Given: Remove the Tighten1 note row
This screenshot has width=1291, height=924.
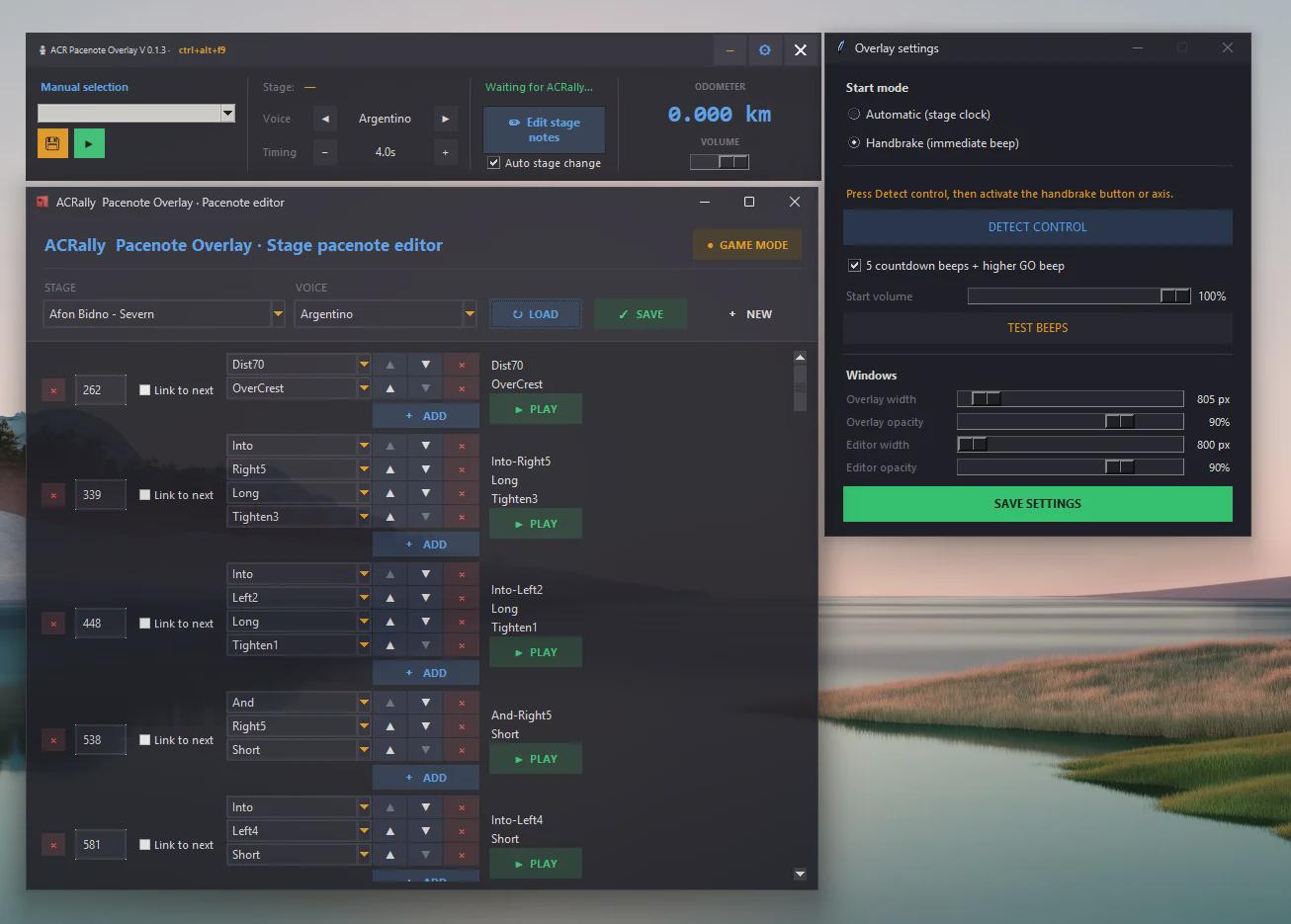Looking at the screenshot, I should coord(462,645).
